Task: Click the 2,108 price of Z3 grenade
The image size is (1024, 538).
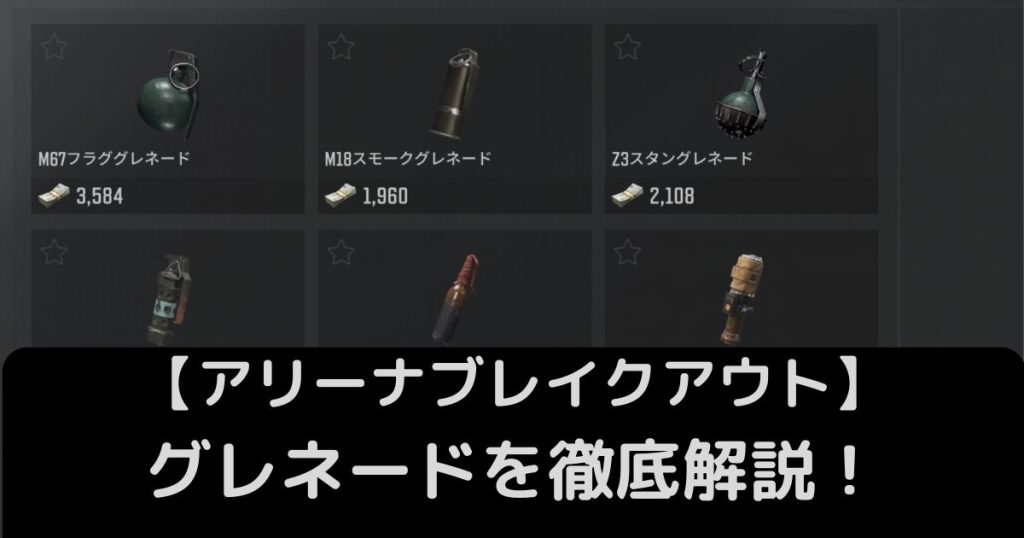Action: [672, 196]
